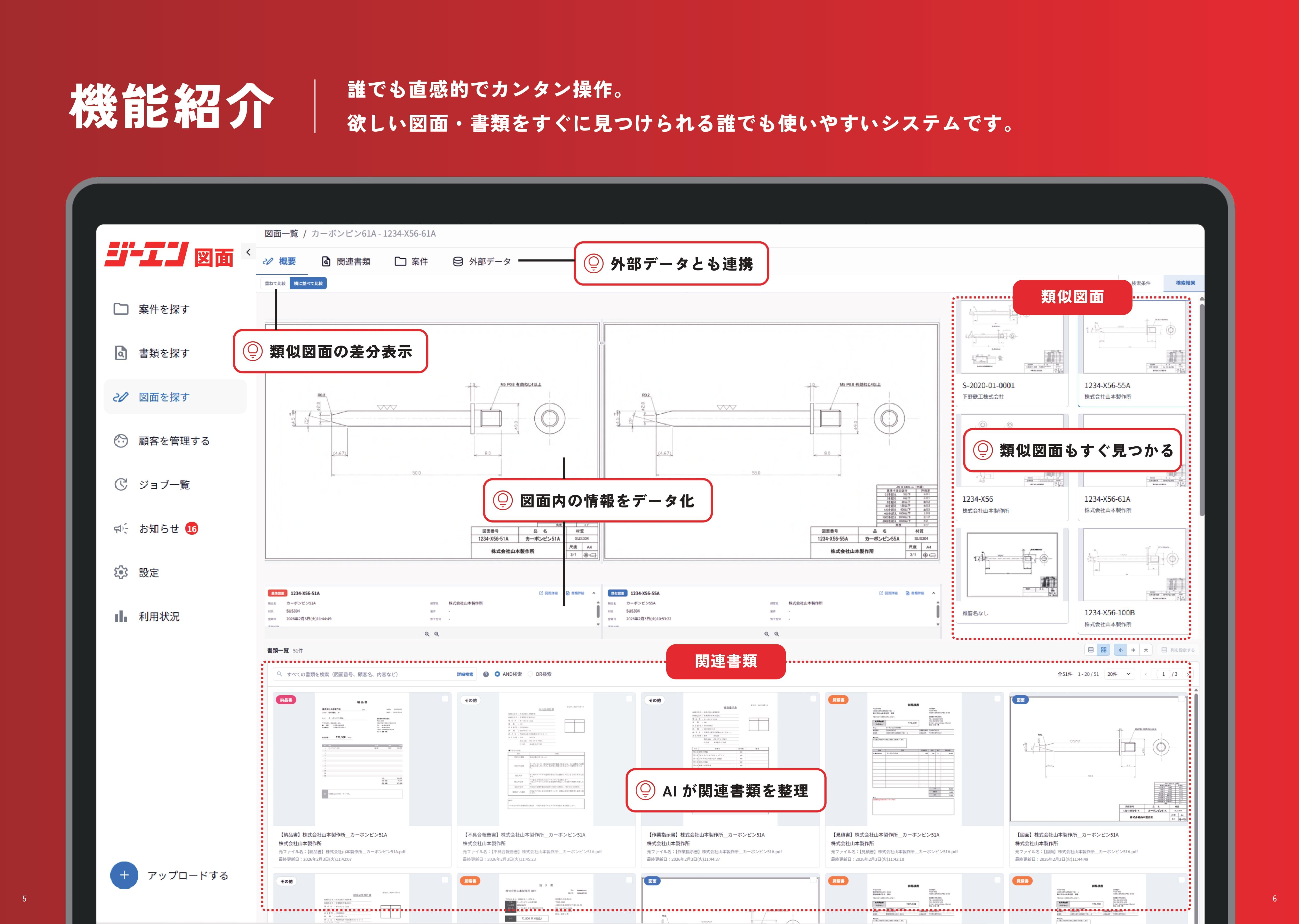Screen dimensions: 1299x924
Task: Set thumbnail size to 中
Action: [x=1133, y=650]
